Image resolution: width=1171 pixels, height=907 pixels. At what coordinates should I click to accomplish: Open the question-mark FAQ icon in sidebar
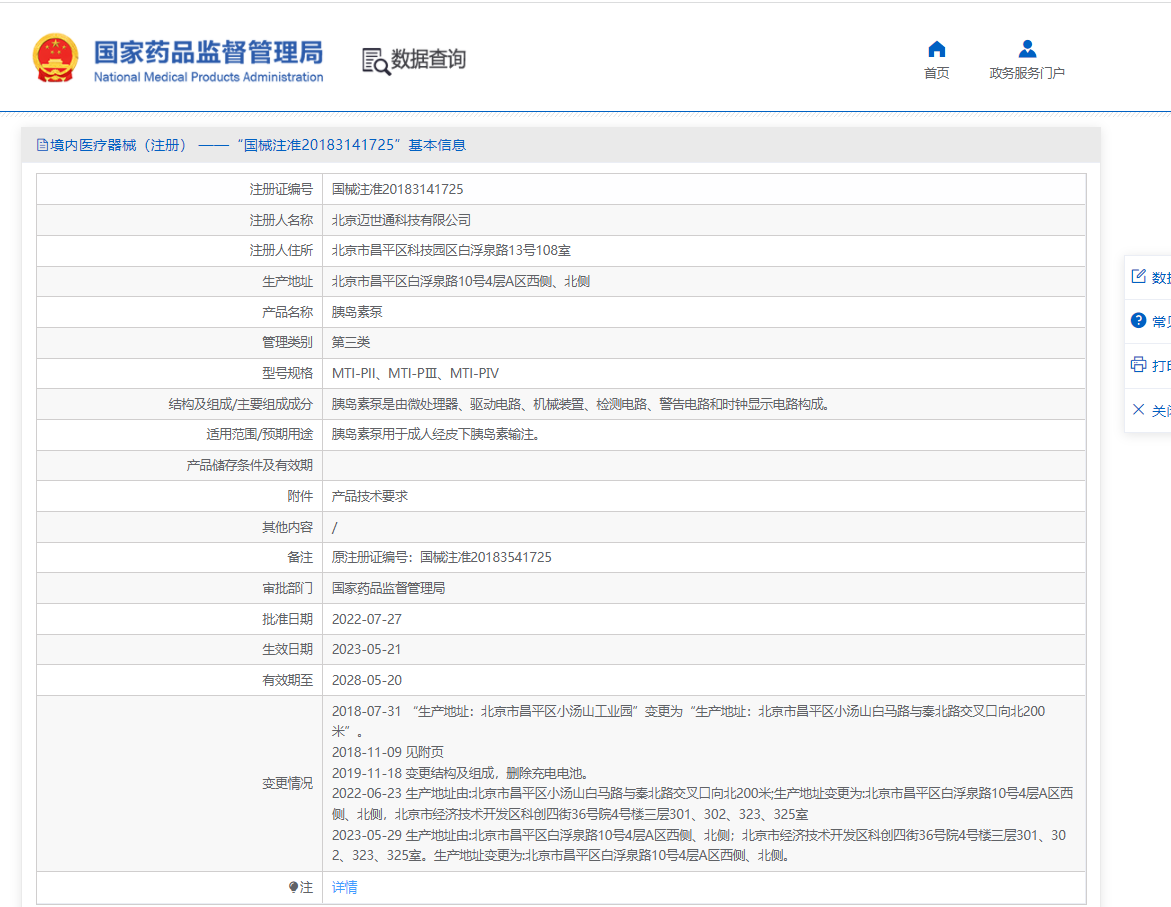(x=1139, y=320)
